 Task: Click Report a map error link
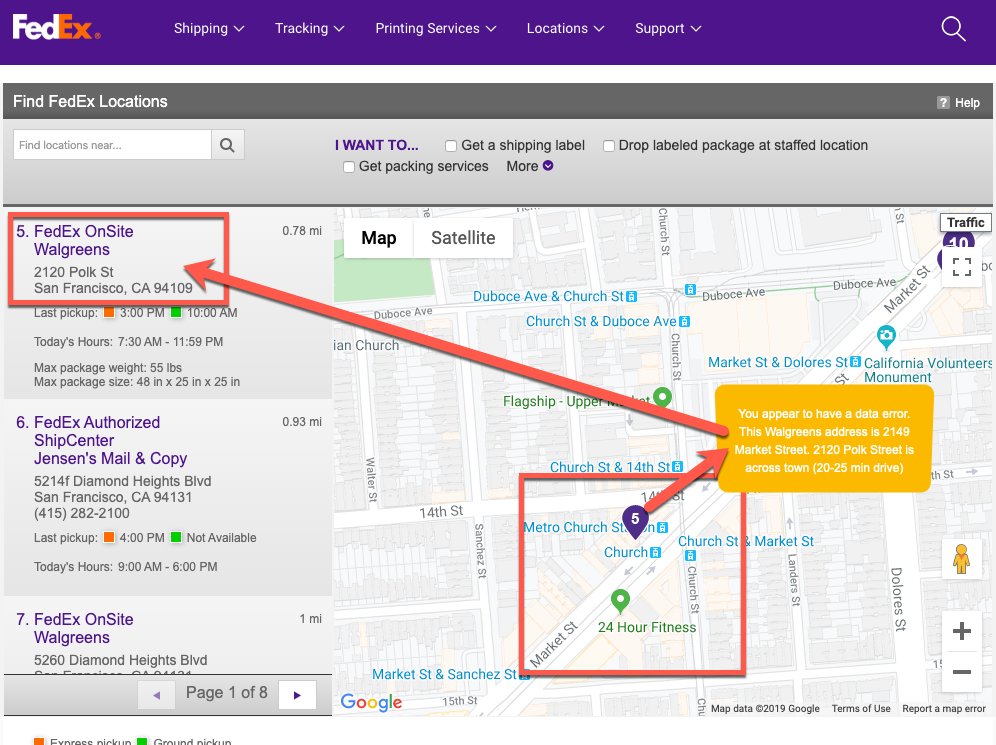[944, 709]
